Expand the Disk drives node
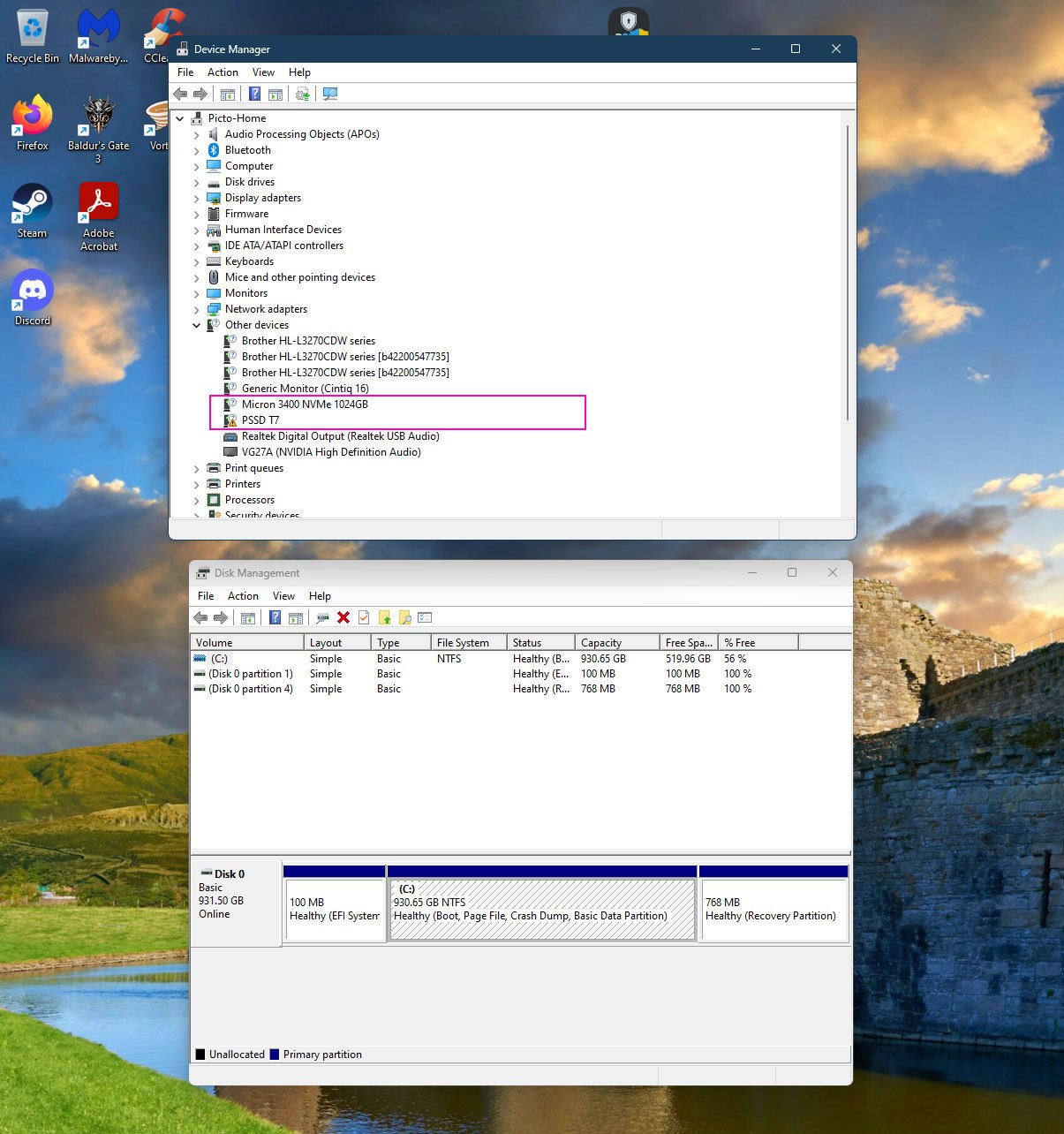1064x1134 pixels. click(x=197, y=183)
